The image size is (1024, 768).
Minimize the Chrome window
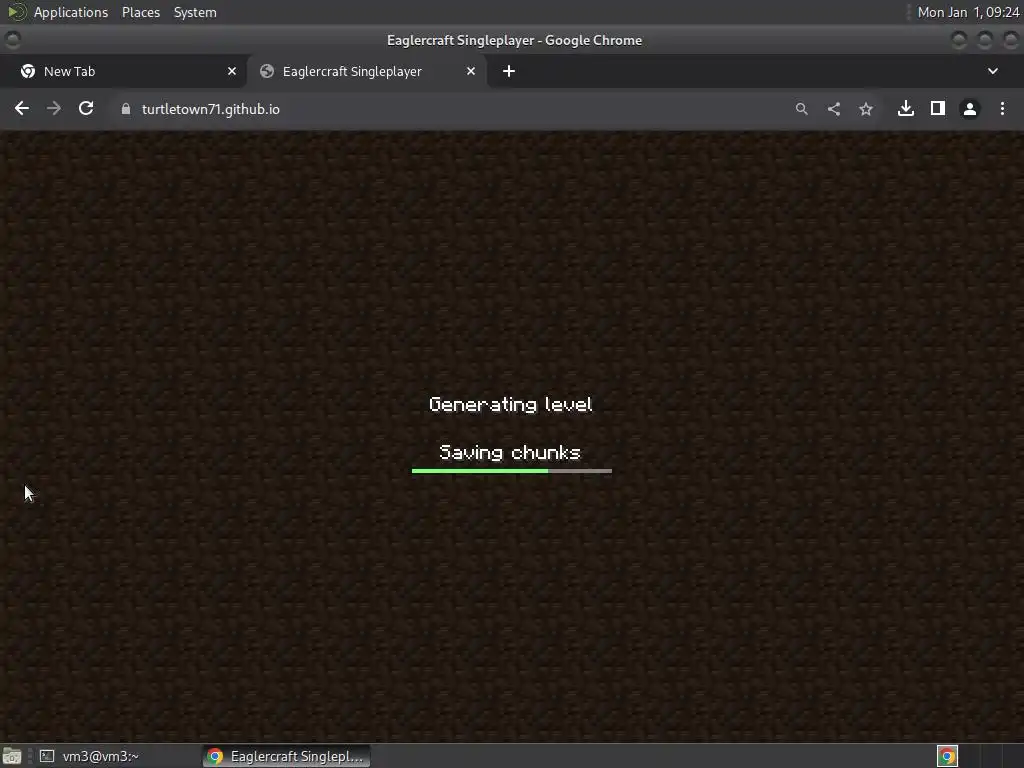959,40
